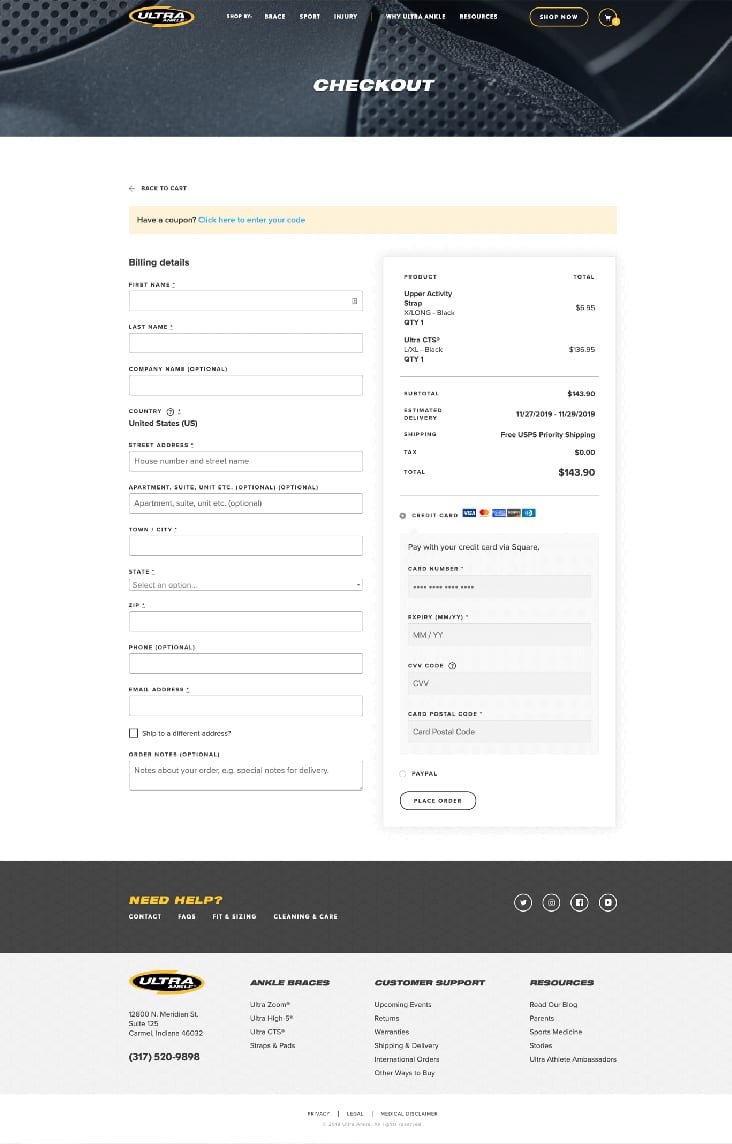Viewport: 732px width, 1144px height.
Task: Open the Facebook social icon
Action: (579, 903)
